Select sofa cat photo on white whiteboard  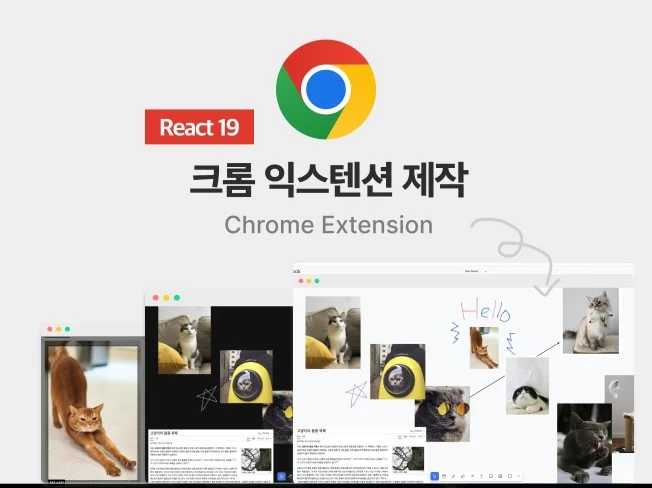tap(333, 333)
